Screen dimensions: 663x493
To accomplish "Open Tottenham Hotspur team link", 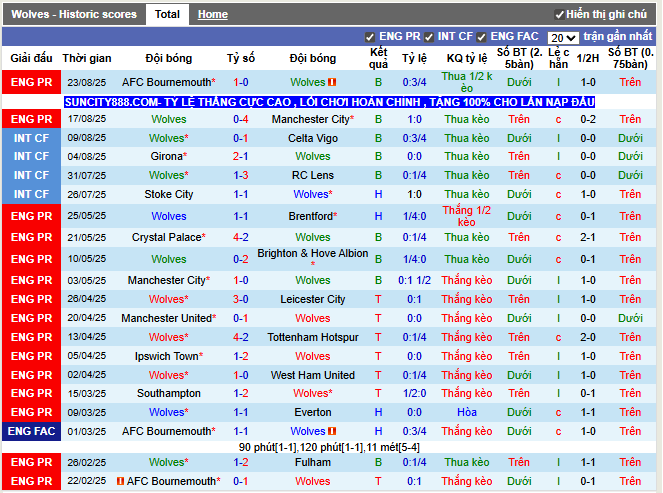I will pos(313,337).
